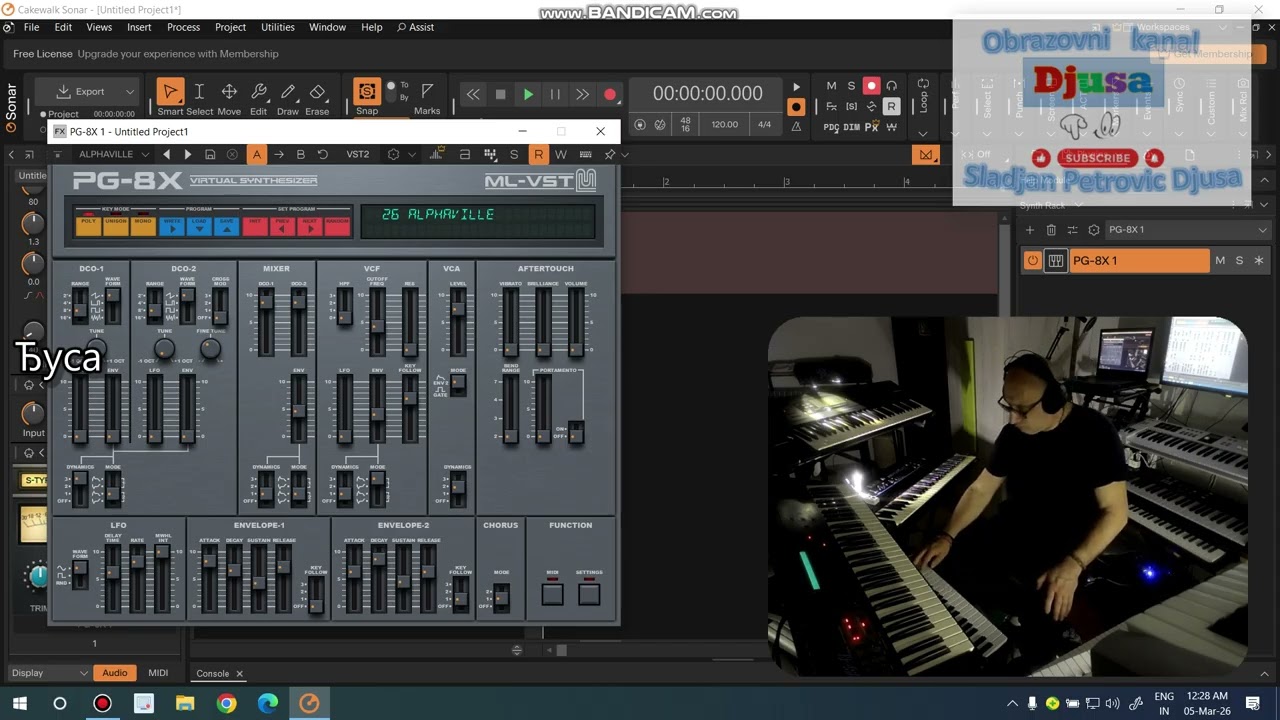Open plugin toolbar overflow chevron
Image resolution: width=1280 pixels, height=720 pixels.
(625, 154)
